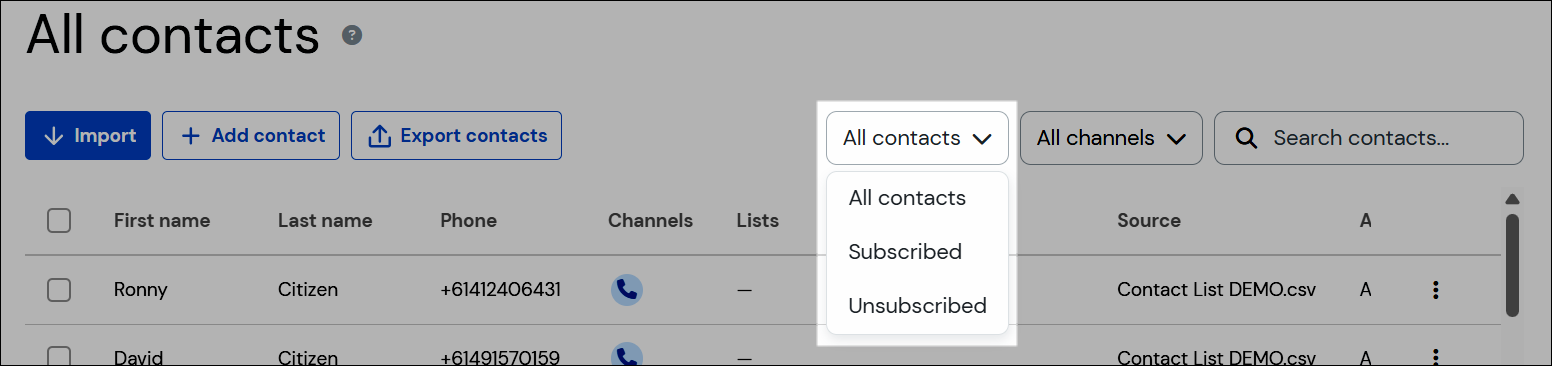Click the Add contact button
The image size is (1552, 366).
pos(251,135)
